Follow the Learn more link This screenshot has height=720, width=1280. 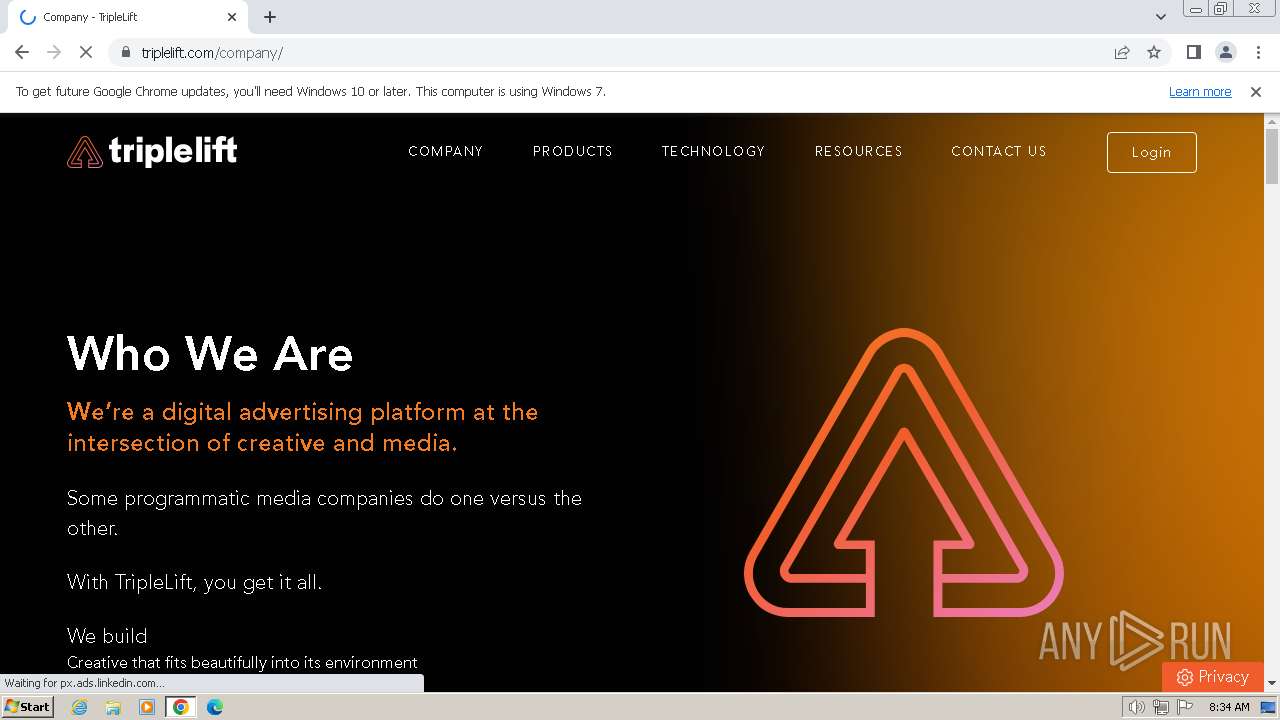pos(1200,91)
